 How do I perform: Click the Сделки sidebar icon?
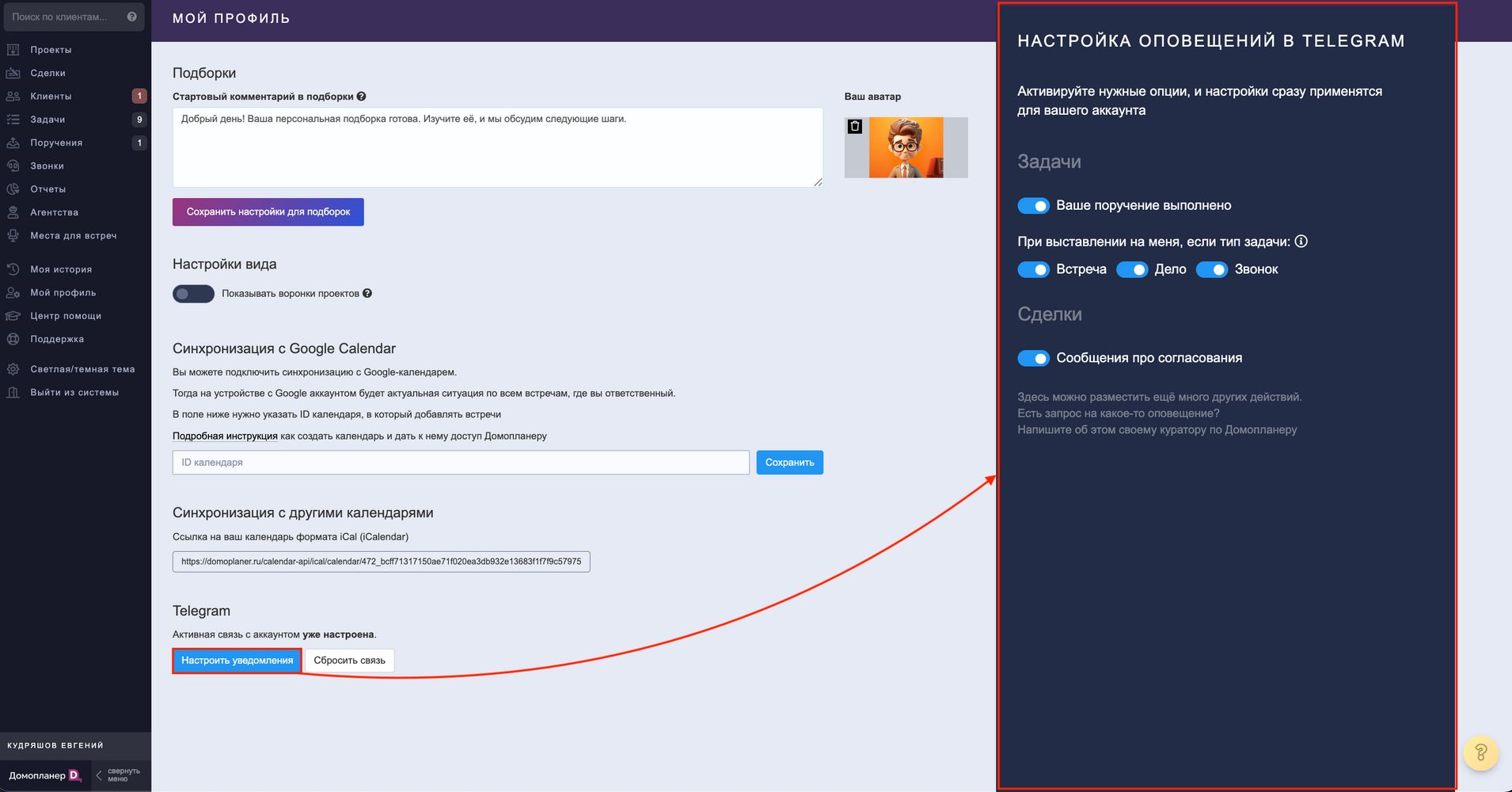tap(13, 73)
